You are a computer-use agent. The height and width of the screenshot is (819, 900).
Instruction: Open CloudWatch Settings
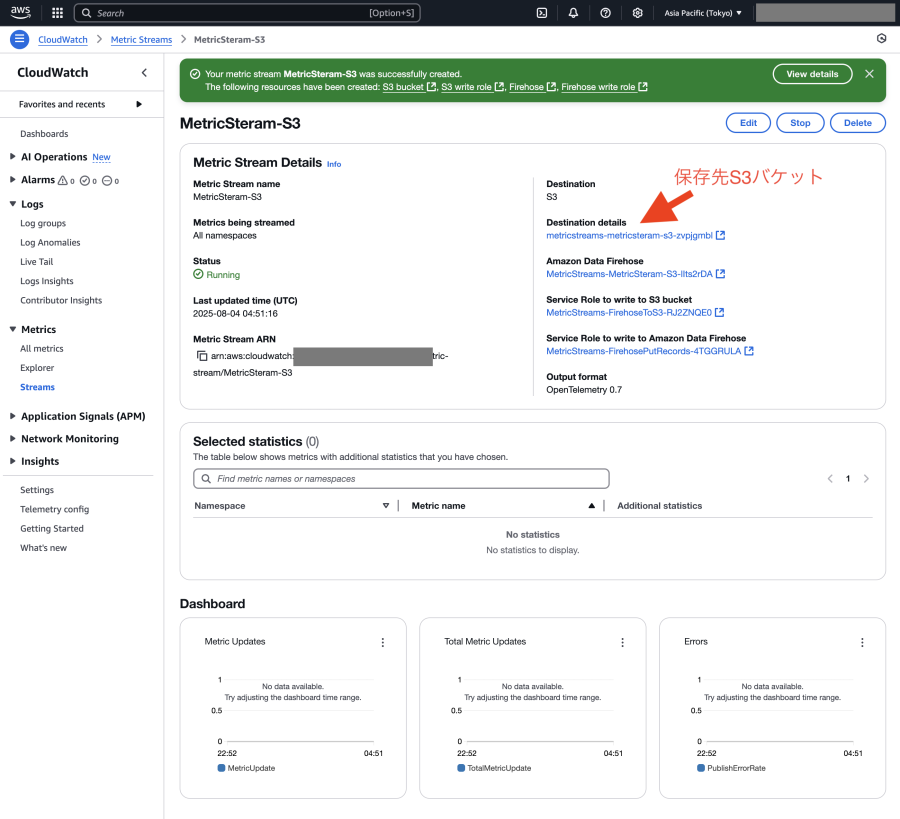click(x=37, y=490)
